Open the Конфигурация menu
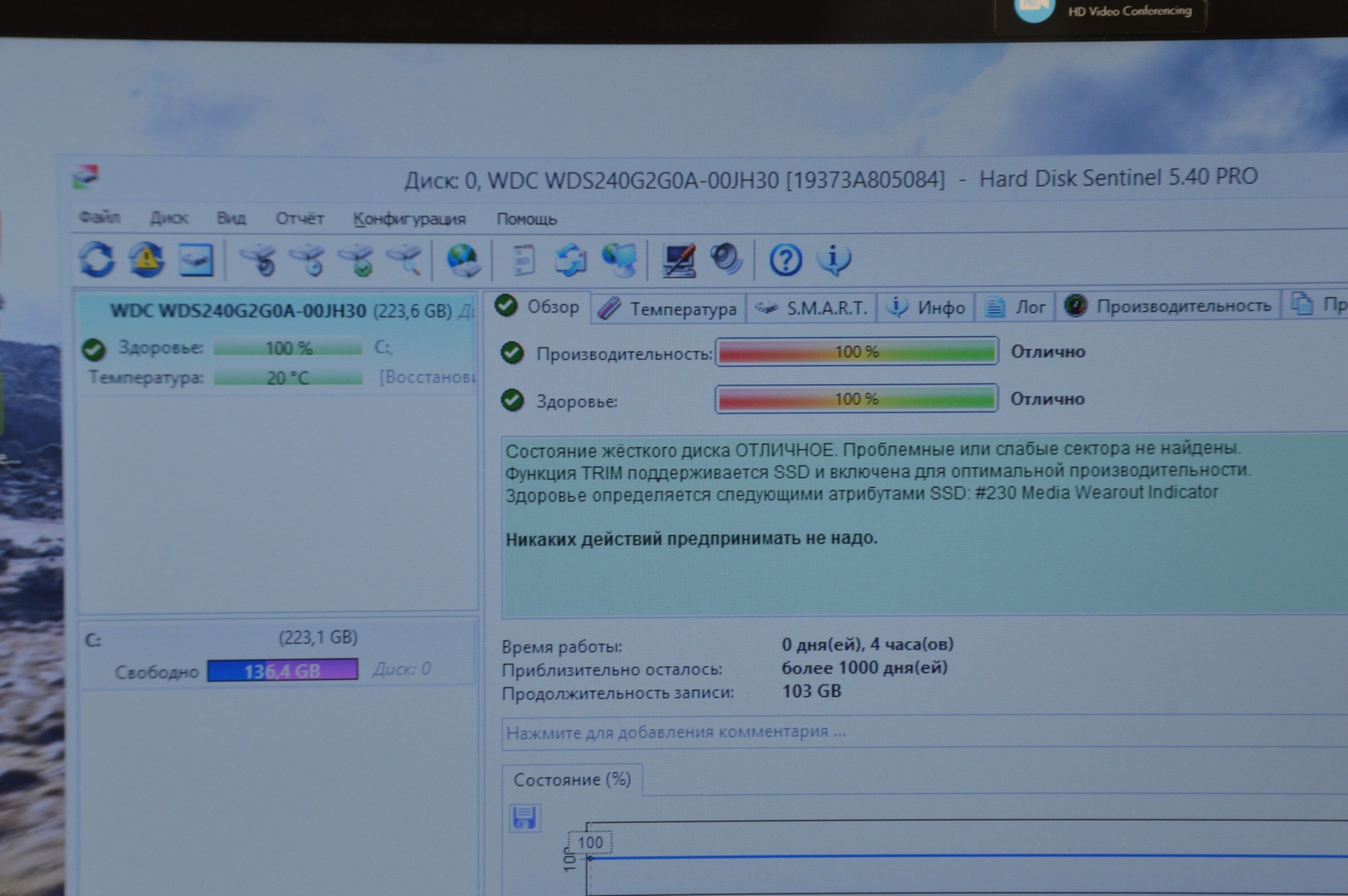 click(409, 219)
